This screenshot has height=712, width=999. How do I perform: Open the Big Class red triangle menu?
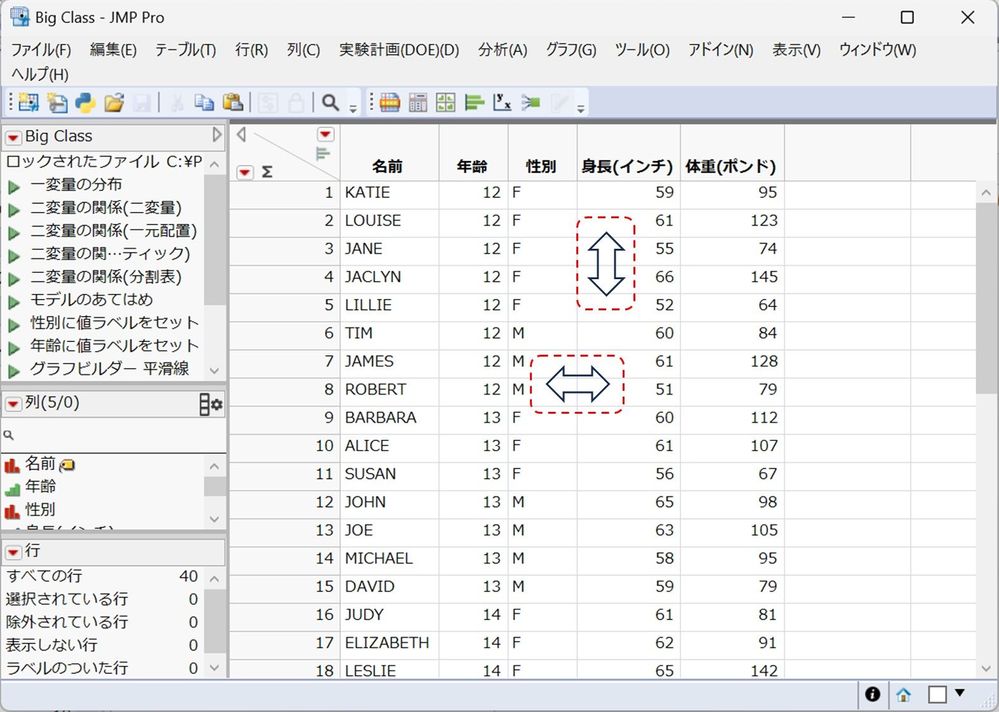coord(13,137)
